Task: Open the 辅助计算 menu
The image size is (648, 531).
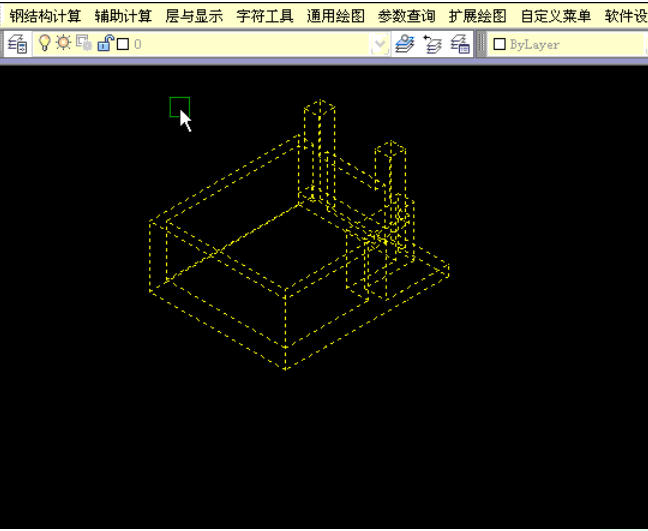Action: [123, 16]
